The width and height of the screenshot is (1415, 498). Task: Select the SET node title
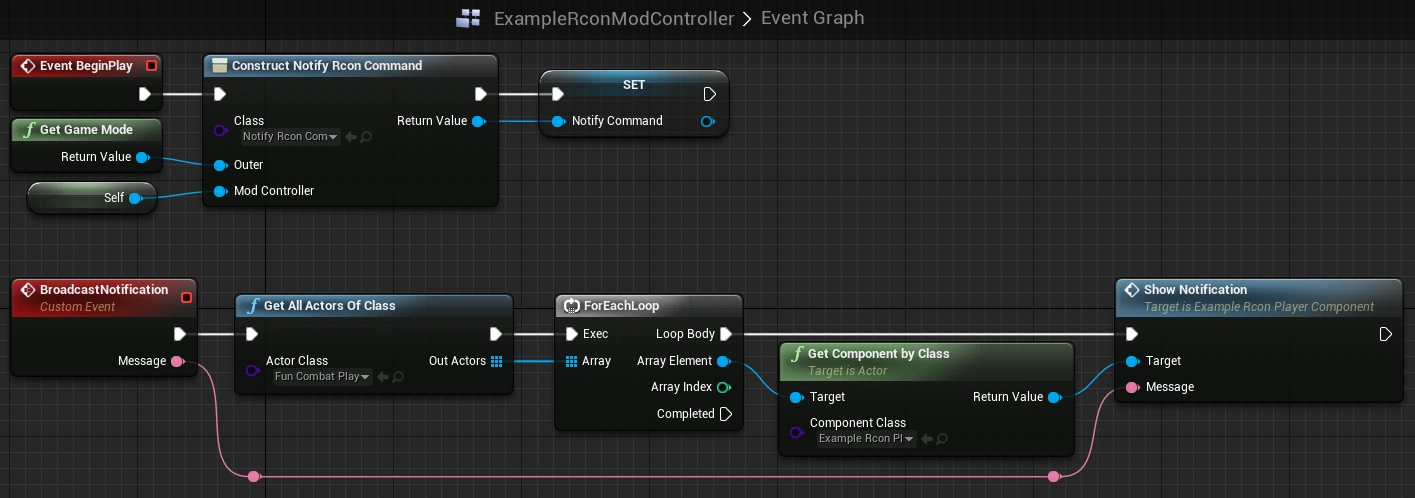[634, 85]
